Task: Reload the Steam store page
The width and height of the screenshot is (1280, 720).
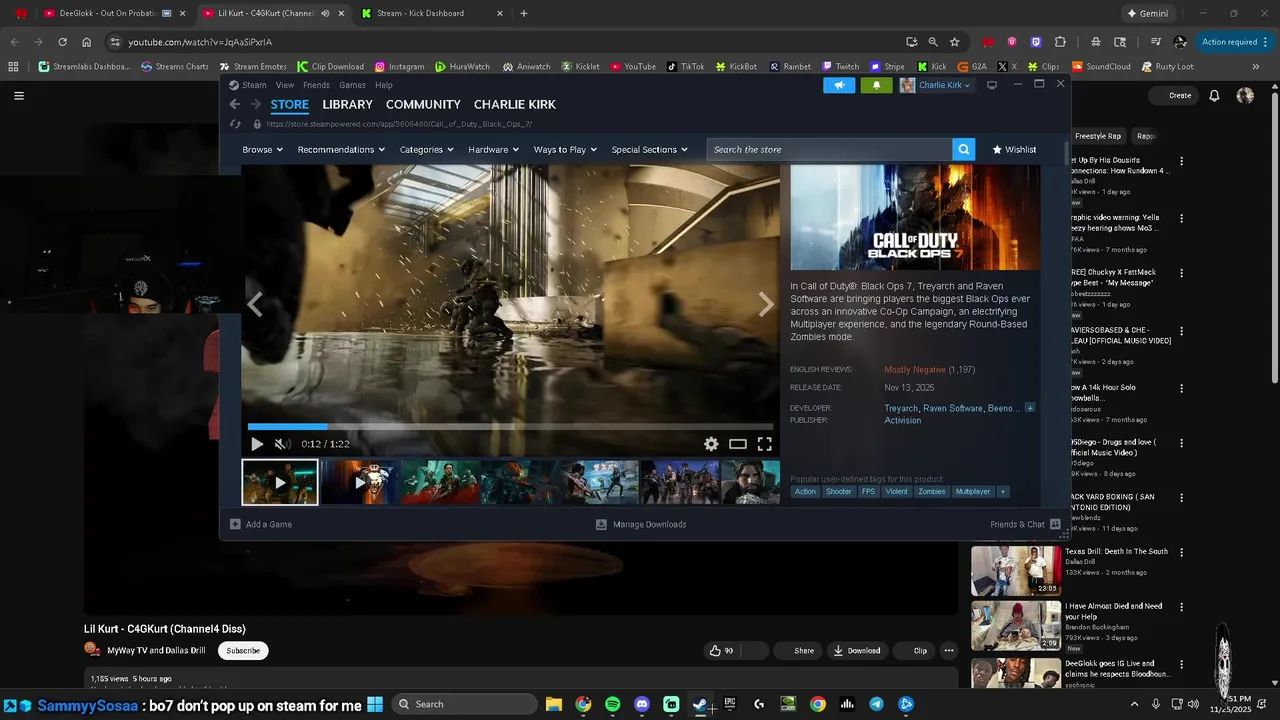Action: 235,124
